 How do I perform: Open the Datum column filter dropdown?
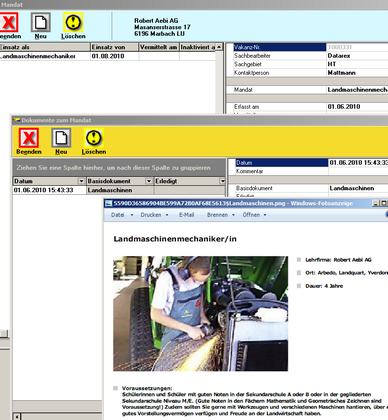coord(81,181)
